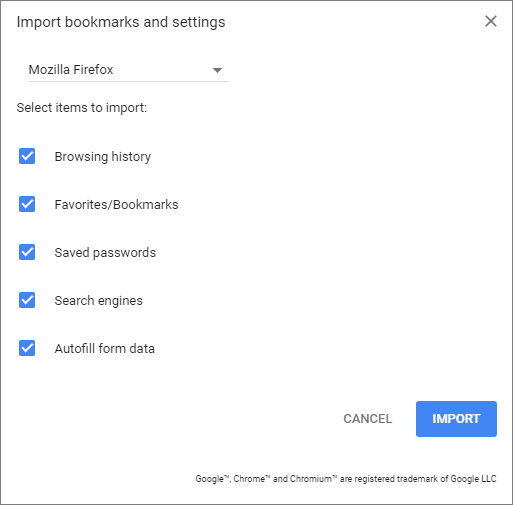Toggle the Autofill form data checkbox
Image resolution: width=513 pixels, height=505 pixels.
(27, 348)
